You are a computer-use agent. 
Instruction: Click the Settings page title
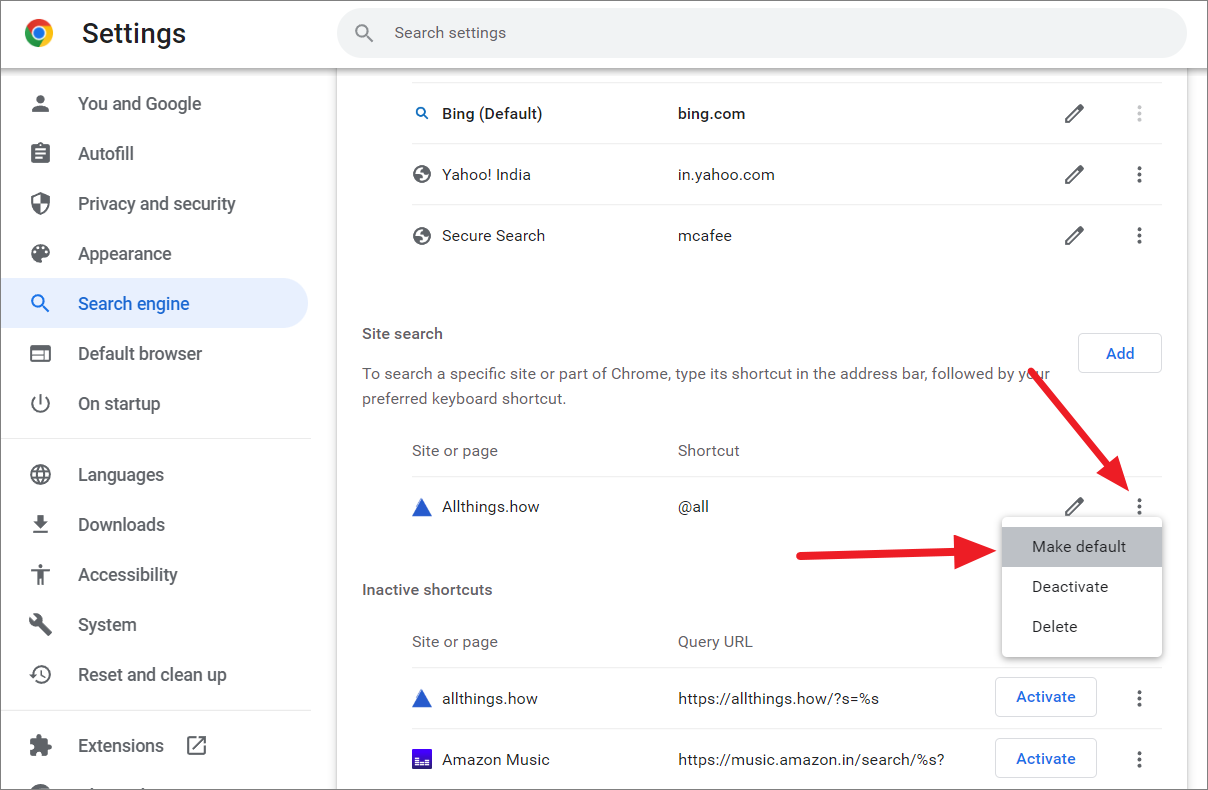click(x=134, y=33)
